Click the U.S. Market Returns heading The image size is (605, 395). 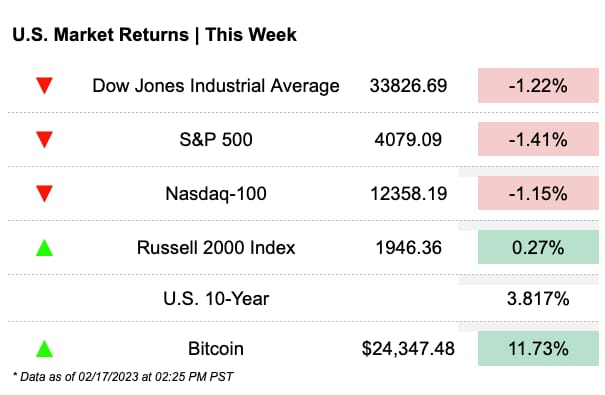point(154,35)
